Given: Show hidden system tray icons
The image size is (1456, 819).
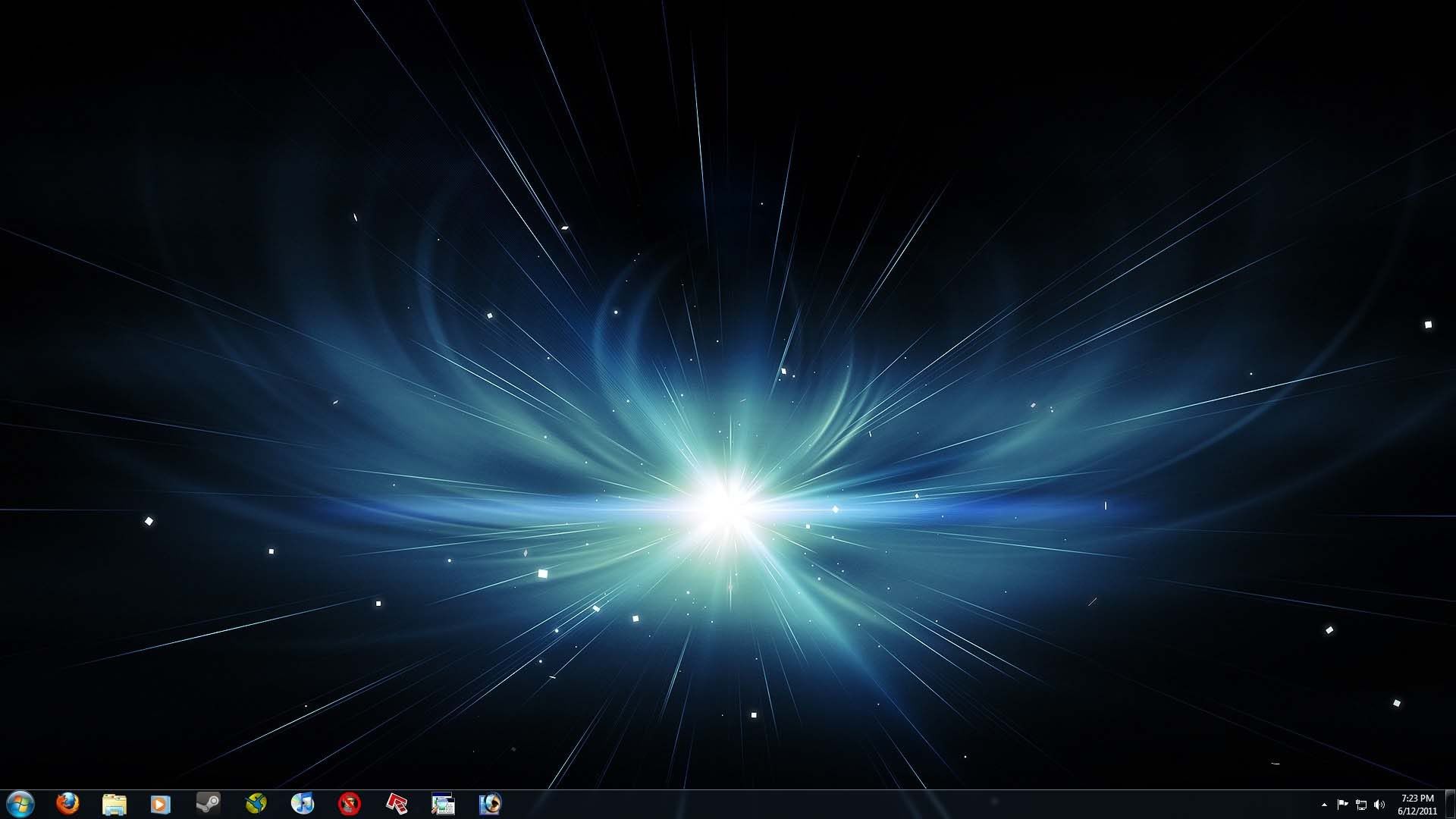Looking at the screenshot, I should pos(1324,805).
